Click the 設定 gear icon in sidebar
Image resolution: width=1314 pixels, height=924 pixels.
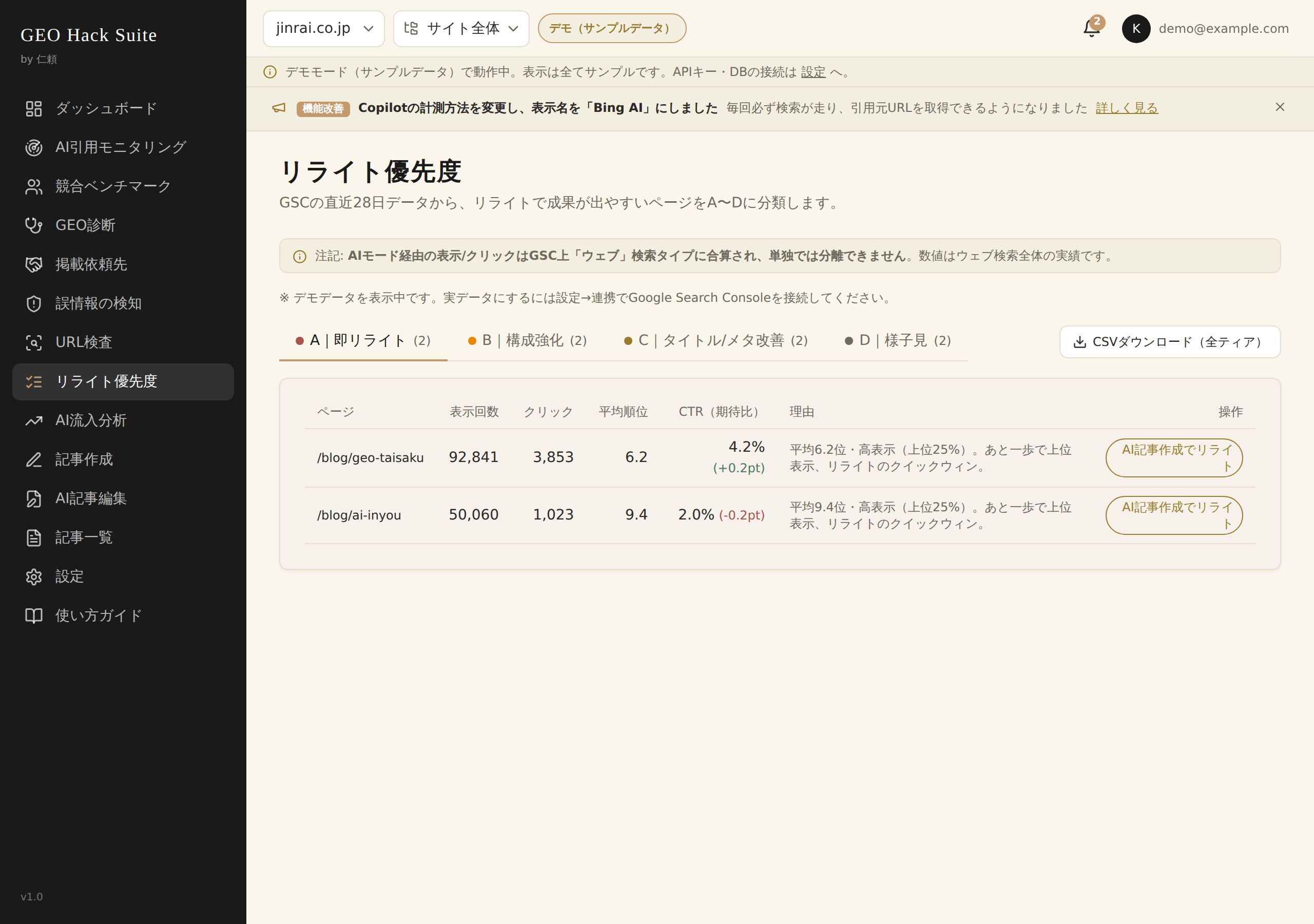coord(34,576)
